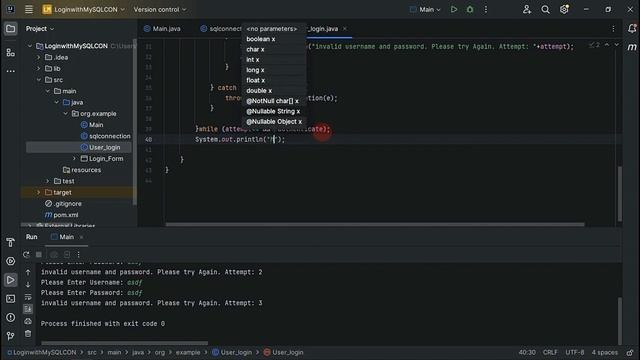This screenshot has height=360, width=640.
Task: Clear console trash icon
Action: [x=28, y=333]
